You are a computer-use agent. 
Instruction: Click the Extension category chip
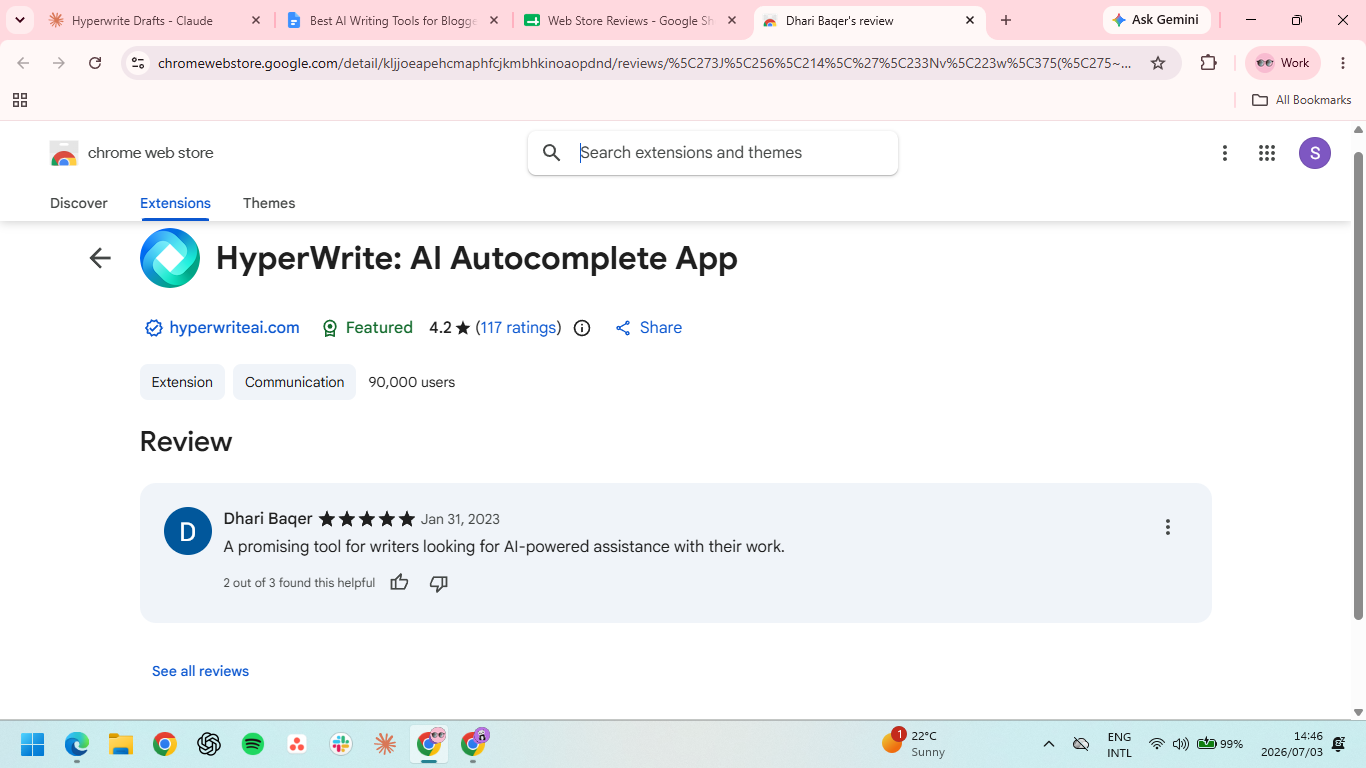click(x=182, y=382)
